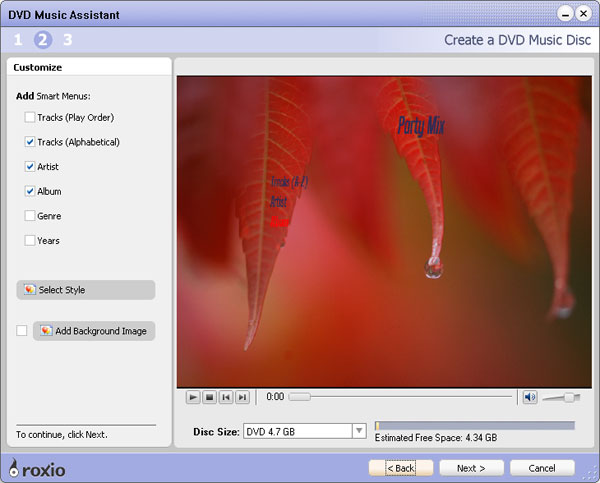Click the playback seek bar
This screenshot has width=600, height=483.
click(x=400, y=397)
